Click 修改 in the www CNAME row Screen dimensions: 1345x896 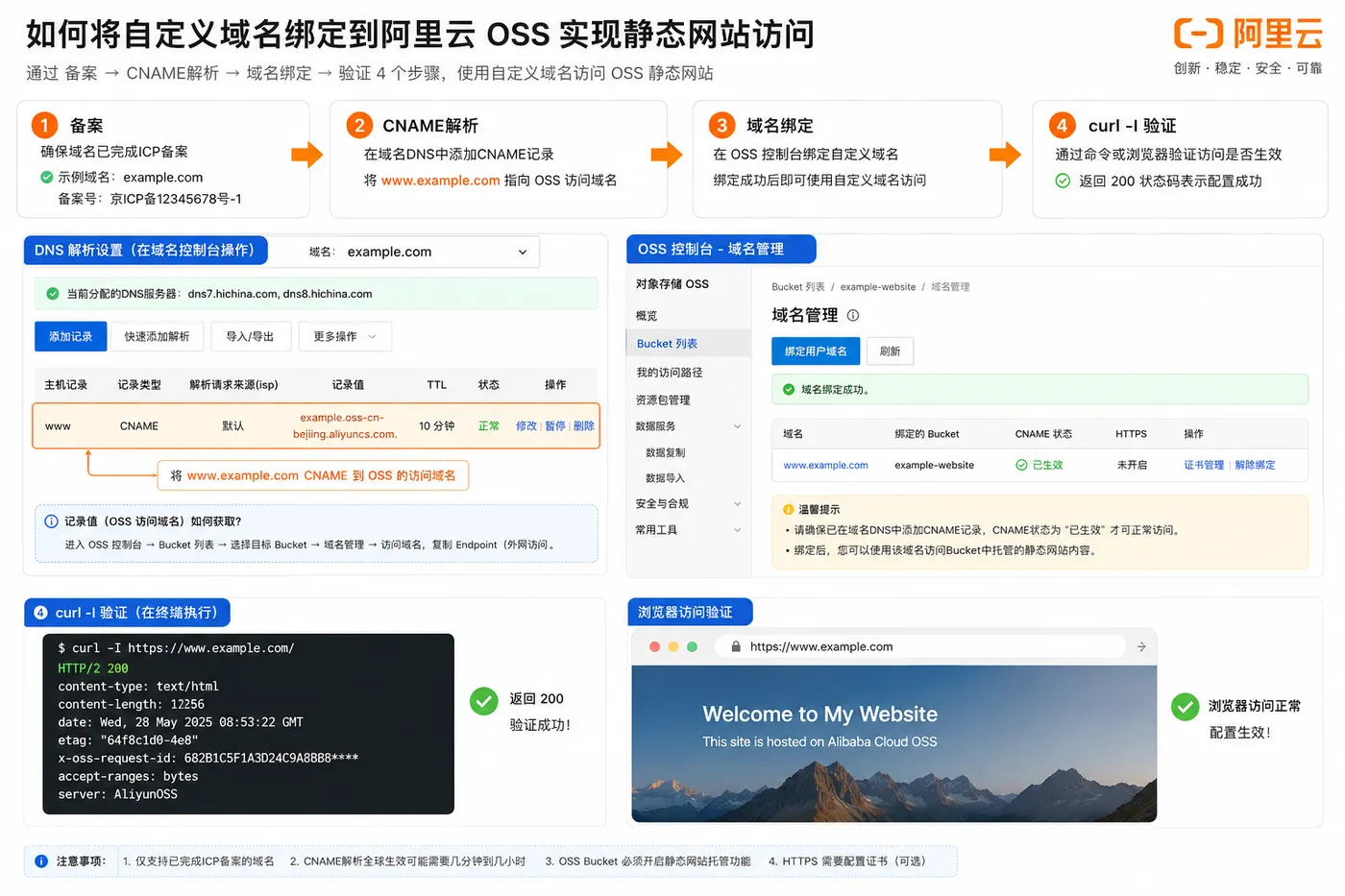pos(526,426)
